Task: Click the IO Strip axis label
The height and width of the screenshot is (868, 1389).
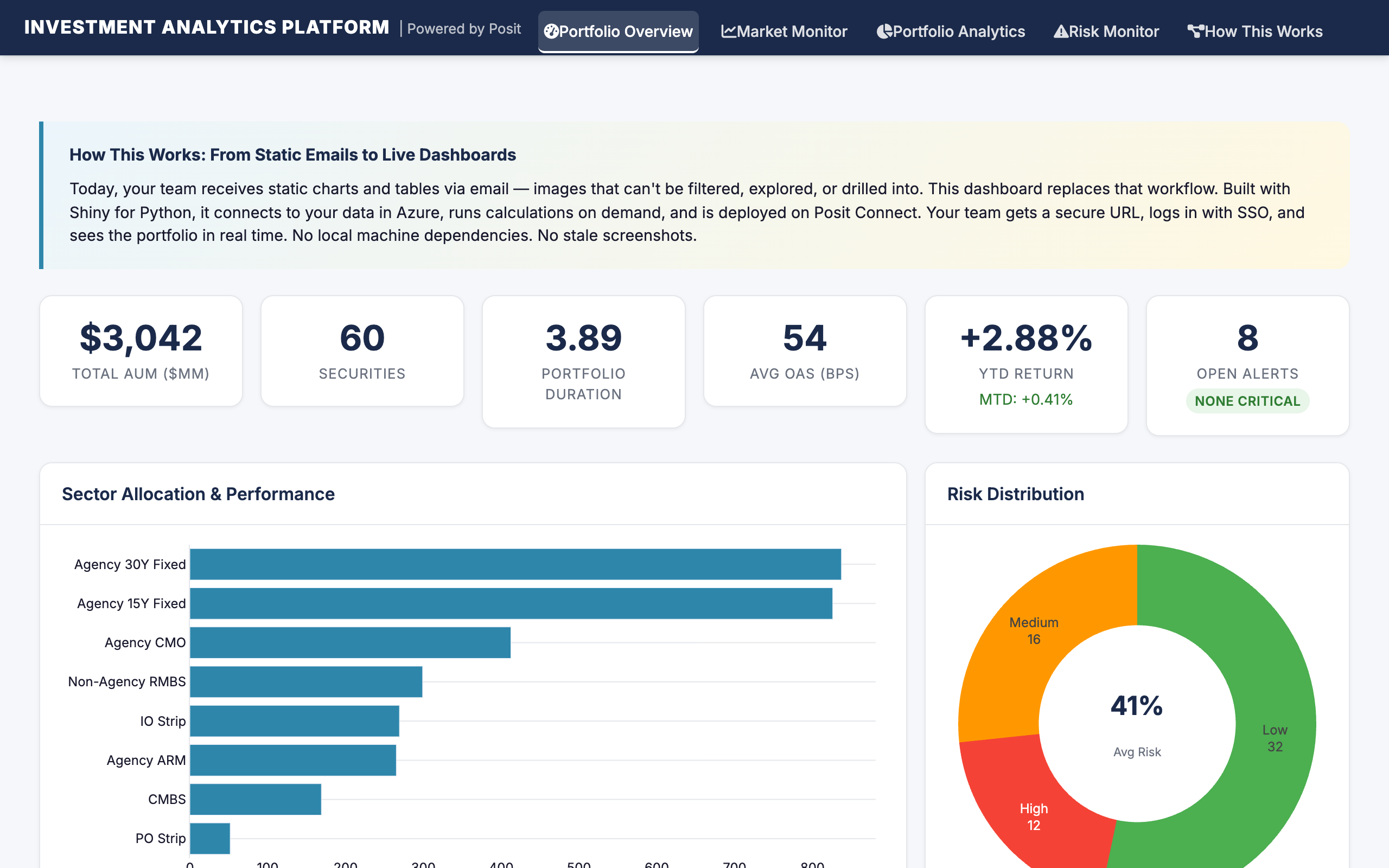Action: click(x=163, y=721)
